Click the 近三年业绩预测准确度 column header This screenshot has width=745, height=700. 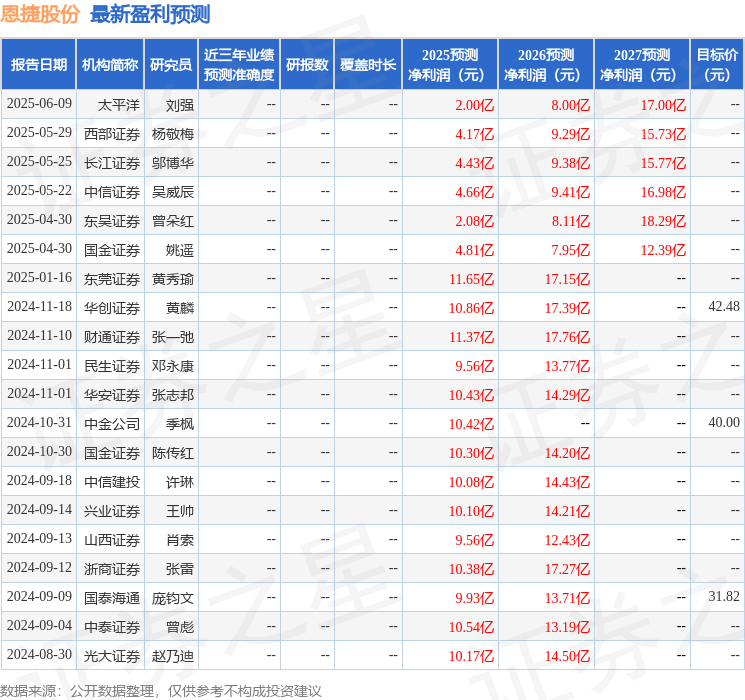click(239, 65)
